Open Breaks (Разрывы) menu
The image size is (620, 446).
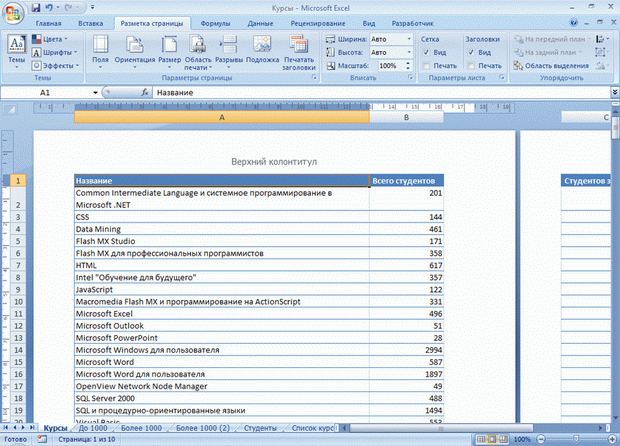[229, 52]
